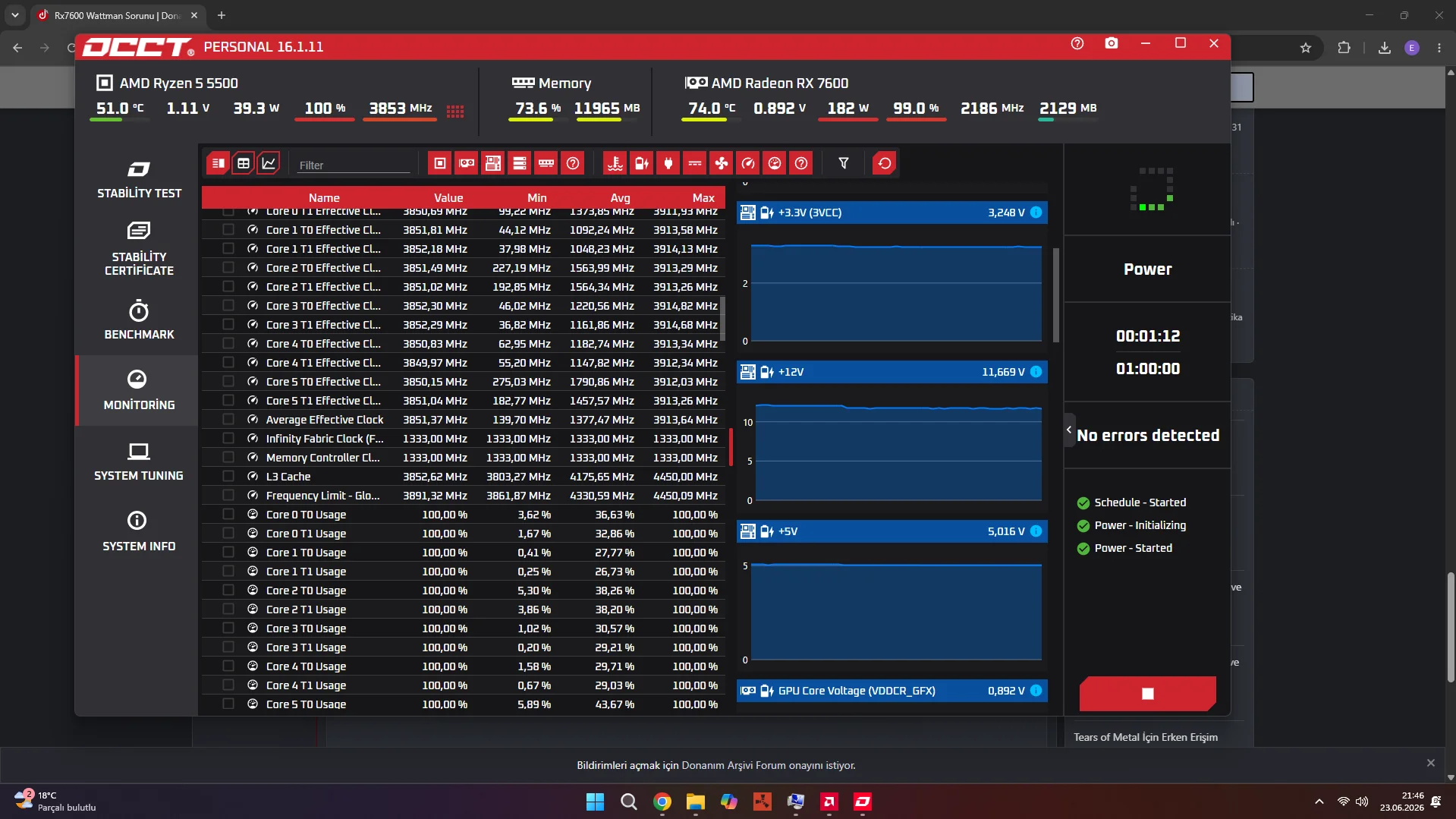
Task: Select the Core 4 T1 Effective Clock row
Action: 464,362
